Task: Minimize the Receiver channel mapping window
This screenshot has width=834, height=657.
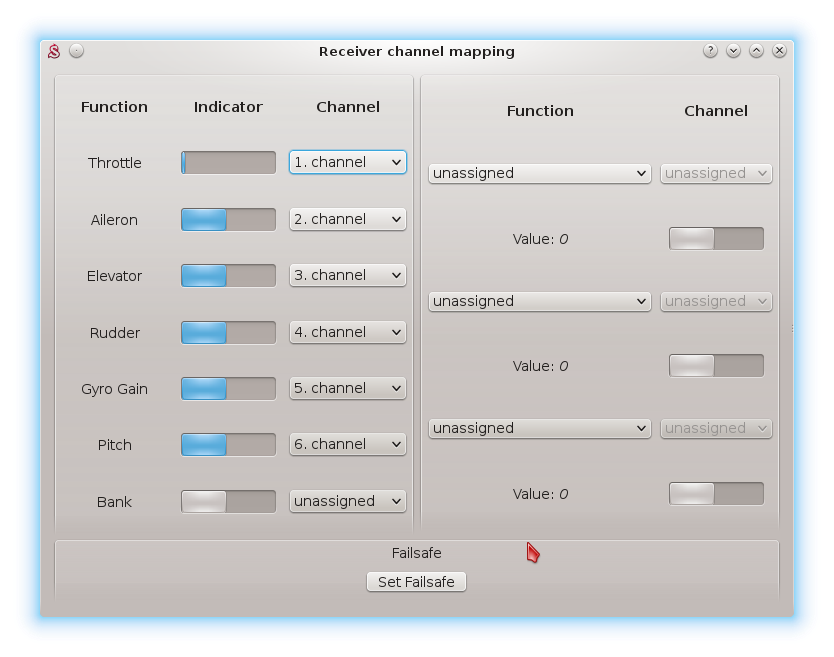Action: pyautogui.click(x=733, y=51)
